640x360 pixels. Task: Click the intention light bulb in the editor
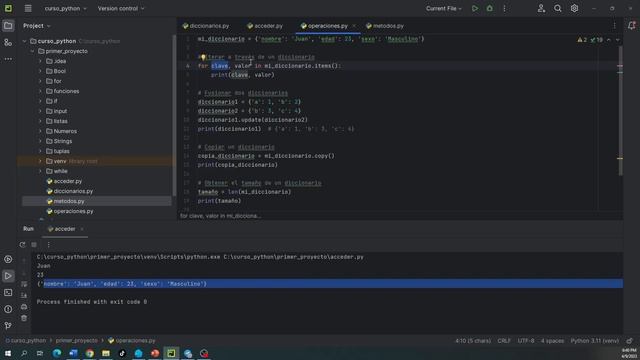pyautogui.click(x=203, y=57)
